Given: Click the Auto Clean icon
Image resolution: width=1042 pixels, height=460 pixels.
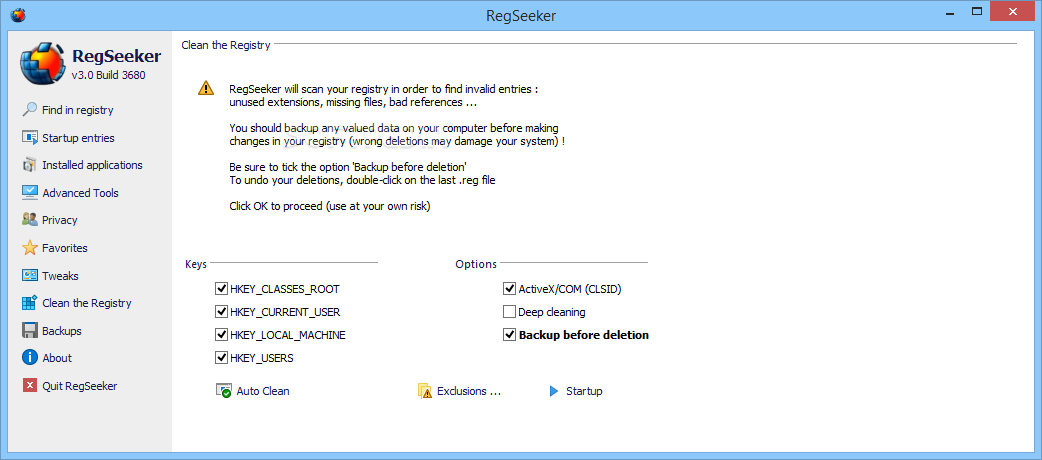Looking at the screenshot, I should click(x=224, y=391).
